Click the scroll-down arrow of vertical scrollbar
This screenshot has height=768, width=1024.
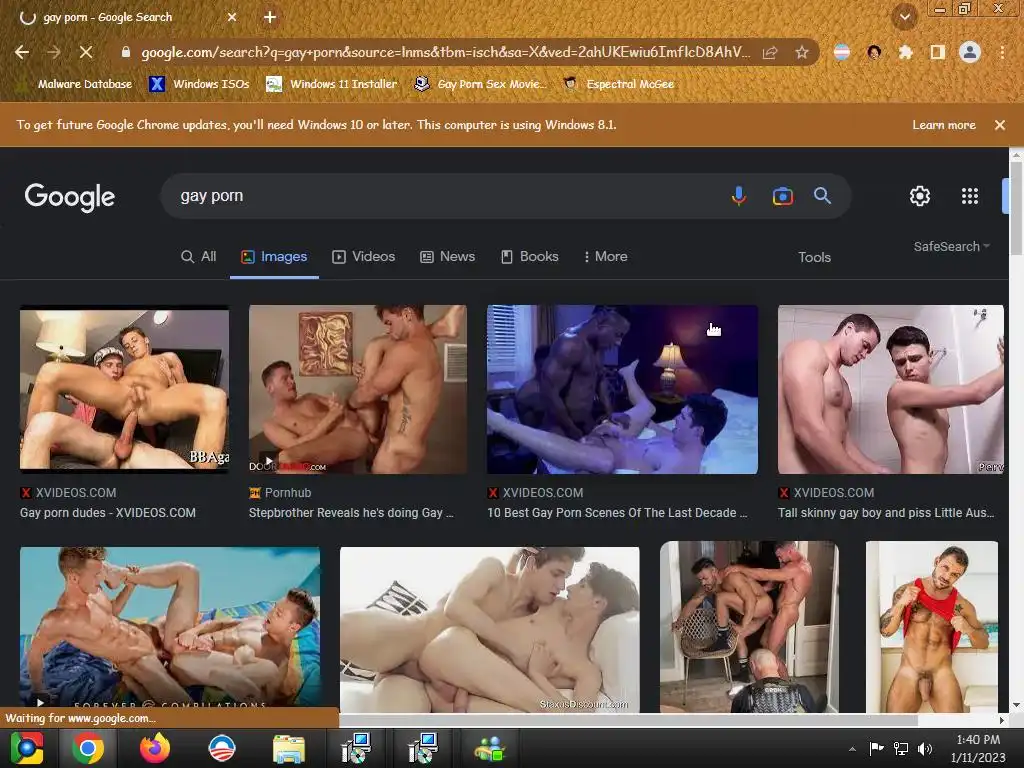[x=1016, y=706]
